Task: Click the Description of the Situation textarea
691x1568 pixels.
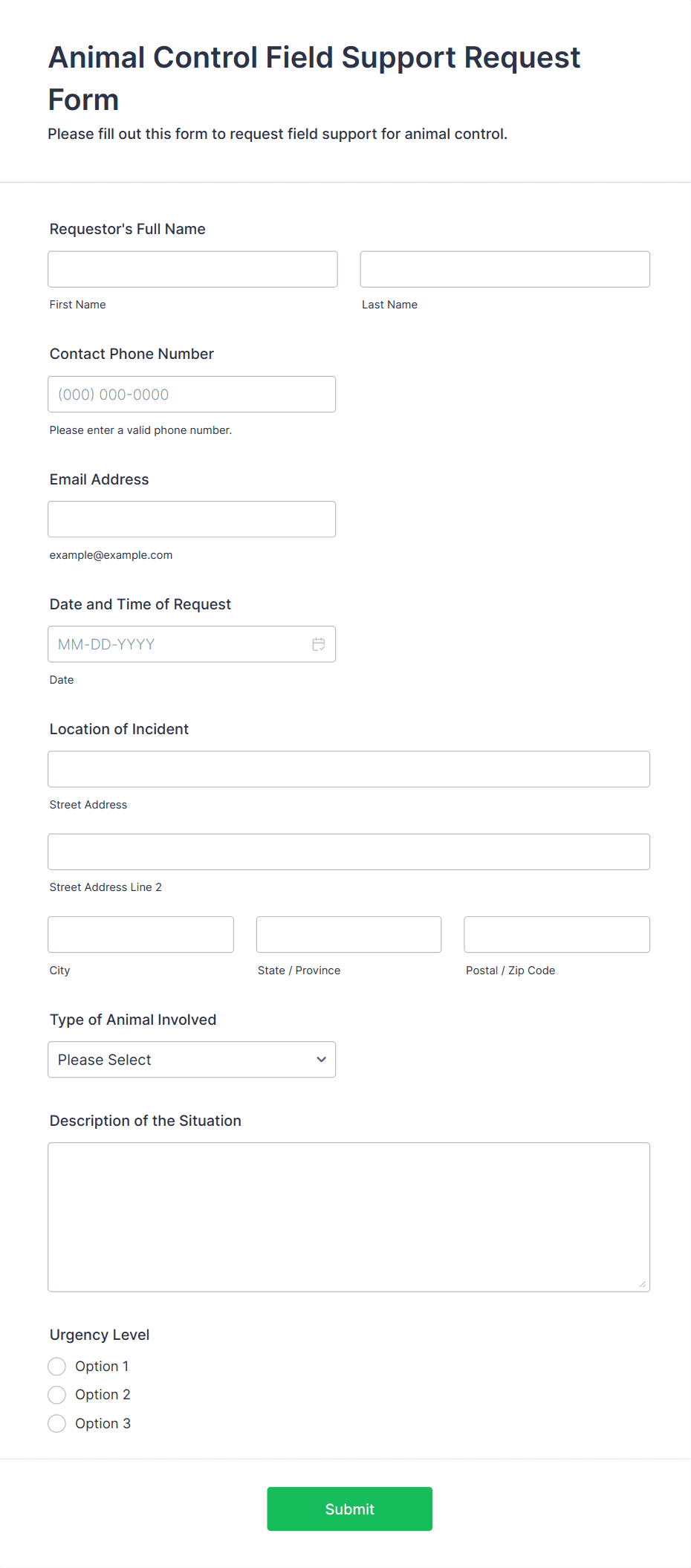Action: tap(348, 1217)
